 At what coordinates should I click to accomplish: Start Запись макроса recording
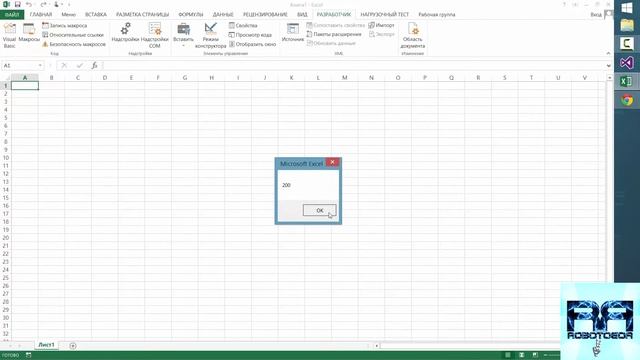point(64,25)
